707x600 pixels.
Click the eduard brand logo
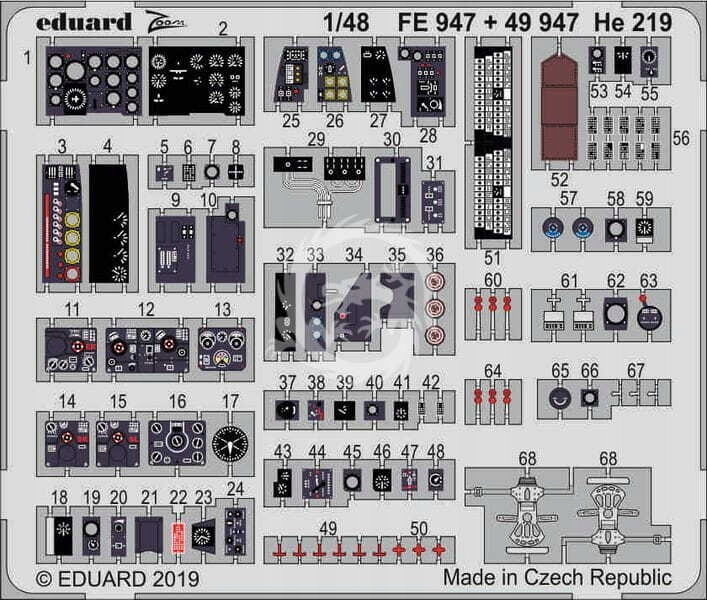coord(84,22)
